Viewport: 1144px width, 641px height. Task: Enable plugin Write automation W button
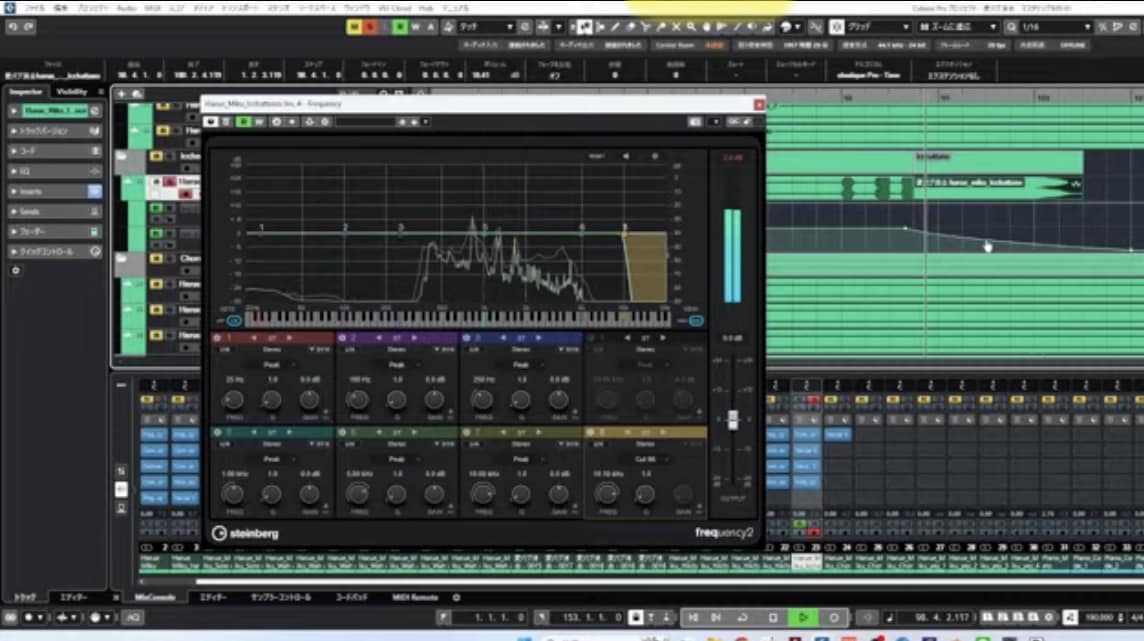[259, 122]
